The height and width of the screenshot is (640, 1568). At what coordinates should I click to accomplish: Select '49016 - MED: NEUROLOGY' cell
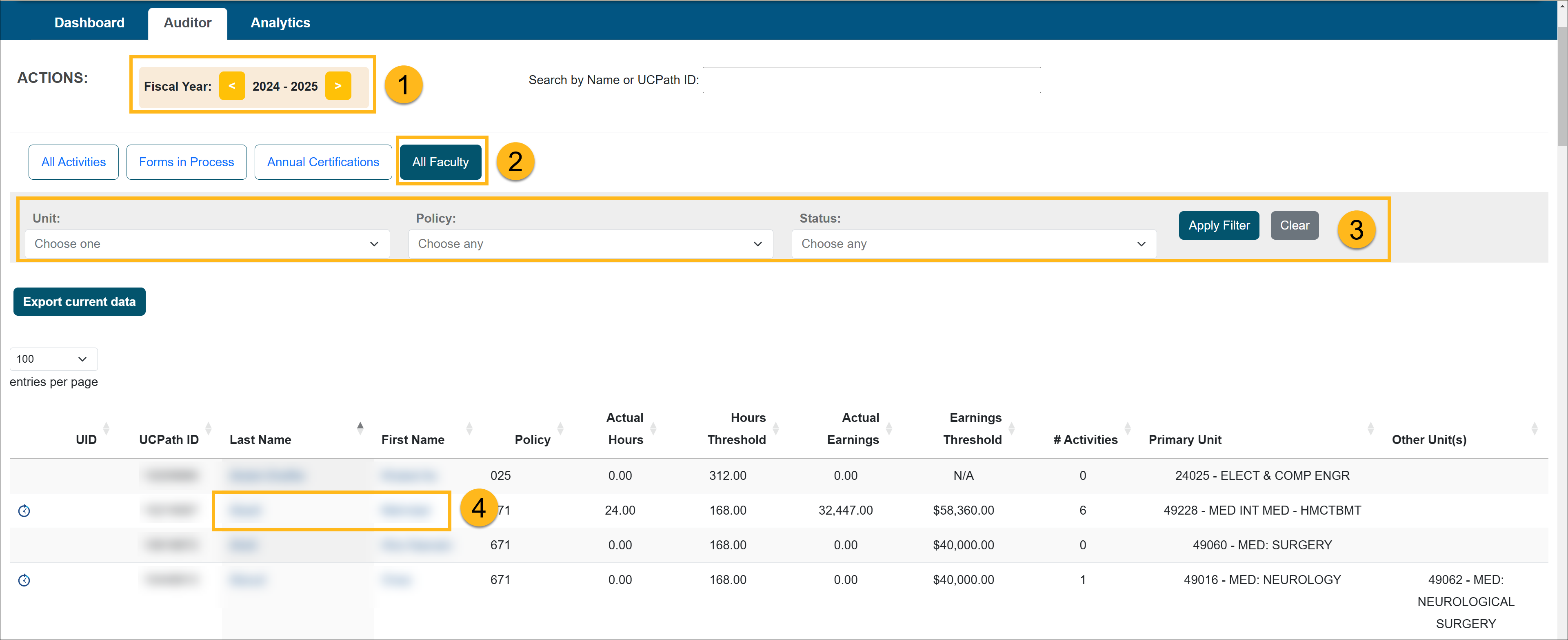coord(1262,580)
